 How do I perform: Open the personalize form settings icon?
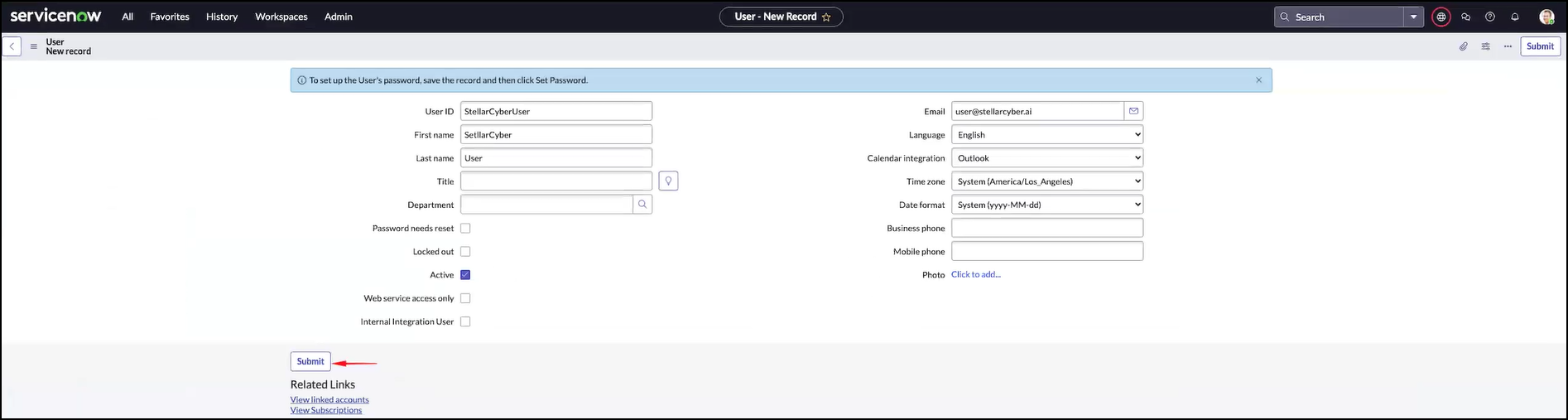(x=1485, y=46)
